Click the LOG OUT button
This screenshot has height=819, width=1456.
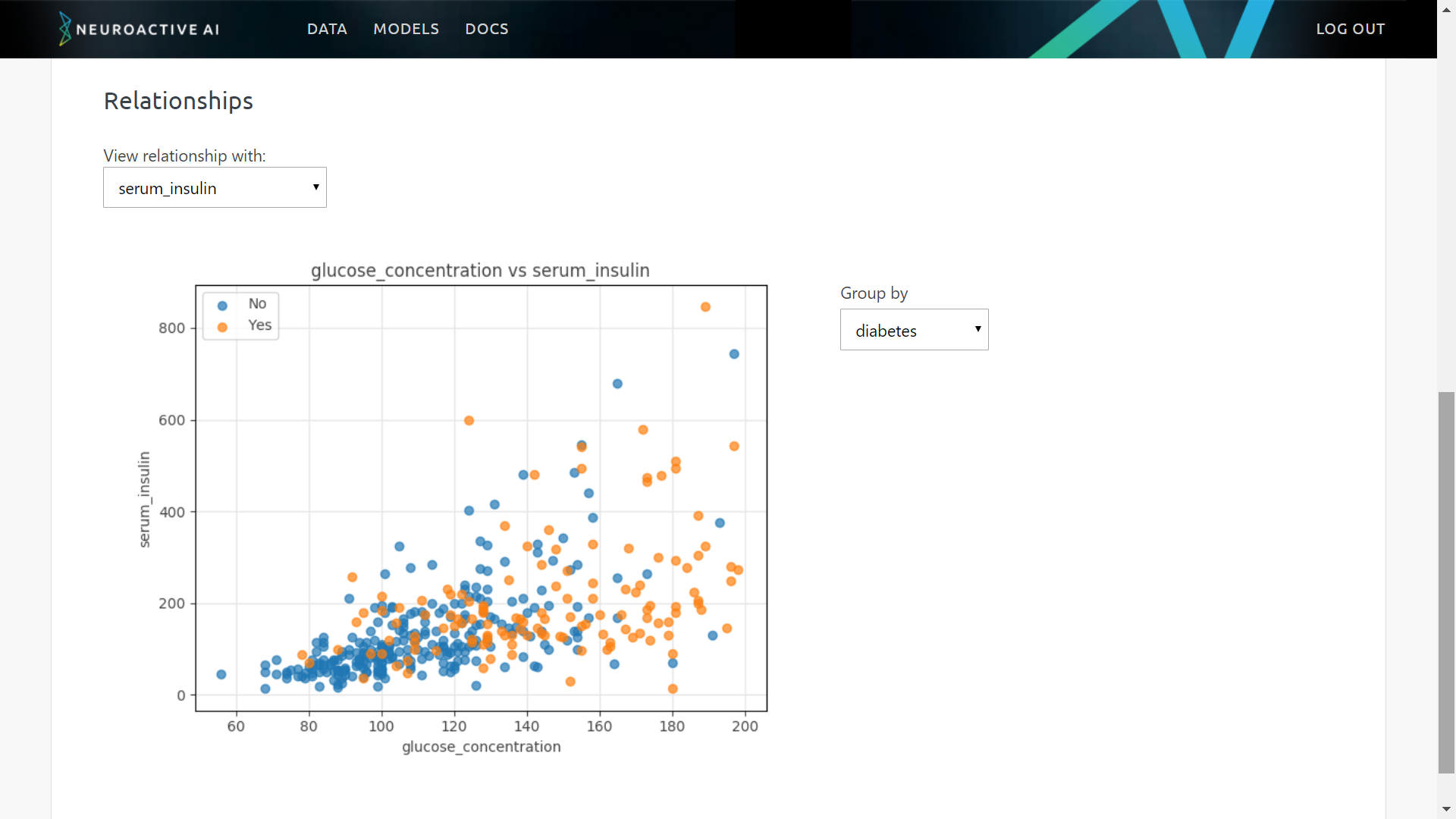click(x=1350, y=29)
